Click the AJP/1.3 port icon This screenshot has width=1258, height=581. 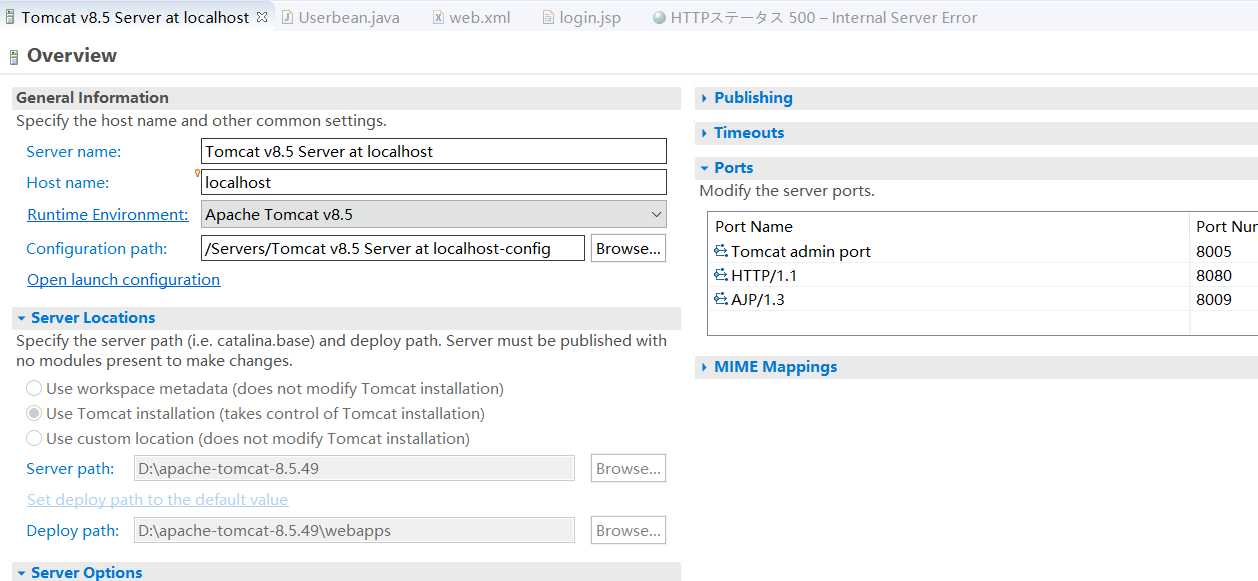[x=721, y=299]
